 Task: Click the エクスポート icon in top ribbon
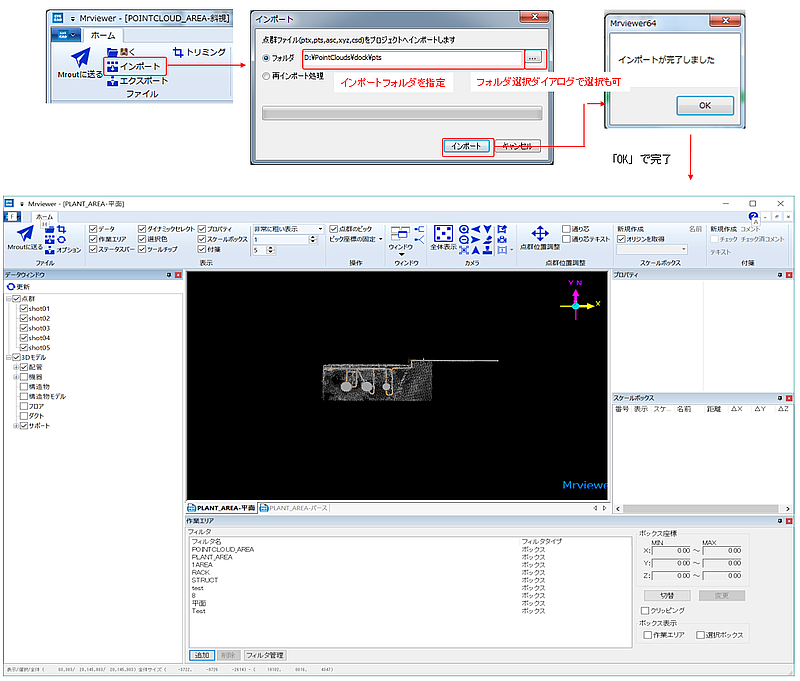coord(113,81)
